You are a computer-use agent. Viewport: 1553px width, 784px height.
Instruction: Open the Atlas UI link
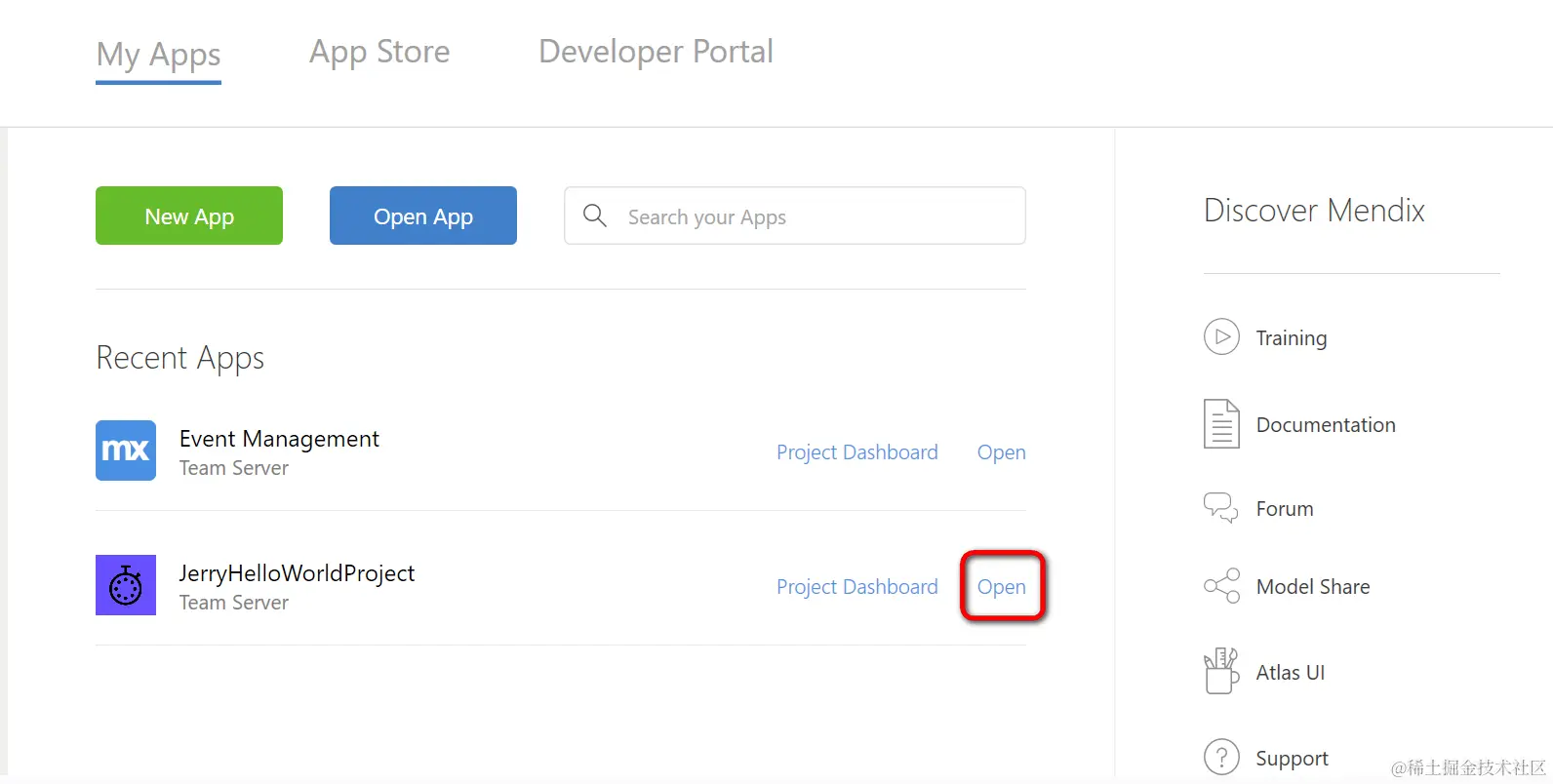[x=1290, y=673]
